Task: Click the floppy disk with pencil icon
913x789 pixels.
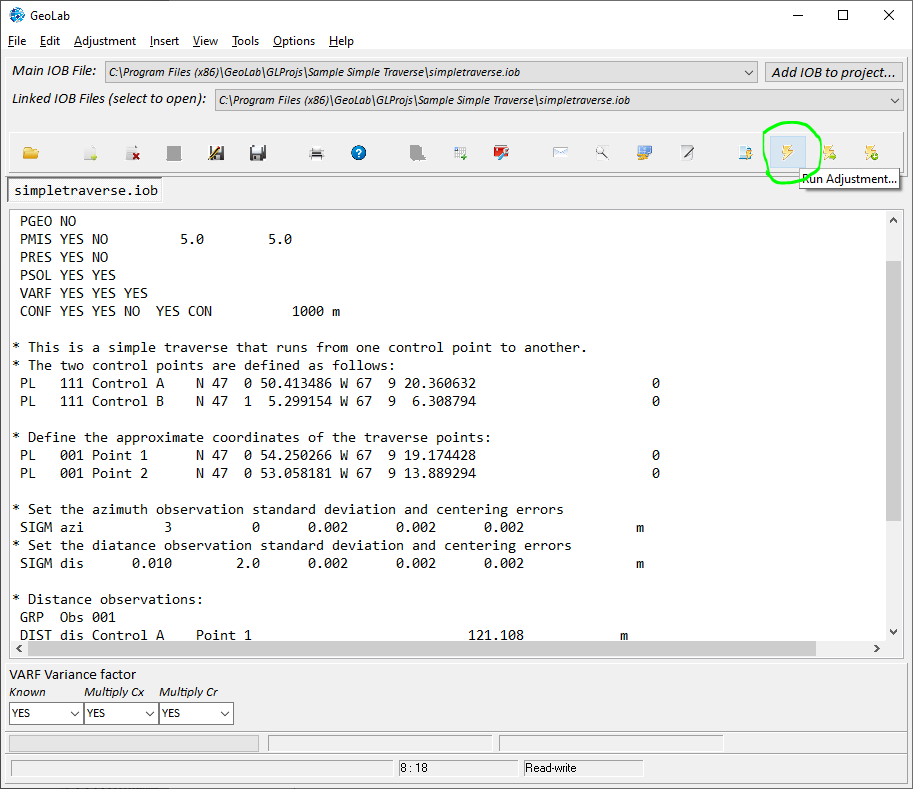Action: (216, 153)
